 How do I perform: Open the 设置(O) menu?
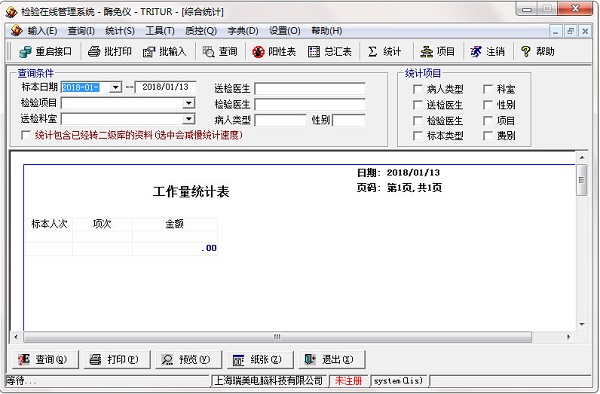285,31
